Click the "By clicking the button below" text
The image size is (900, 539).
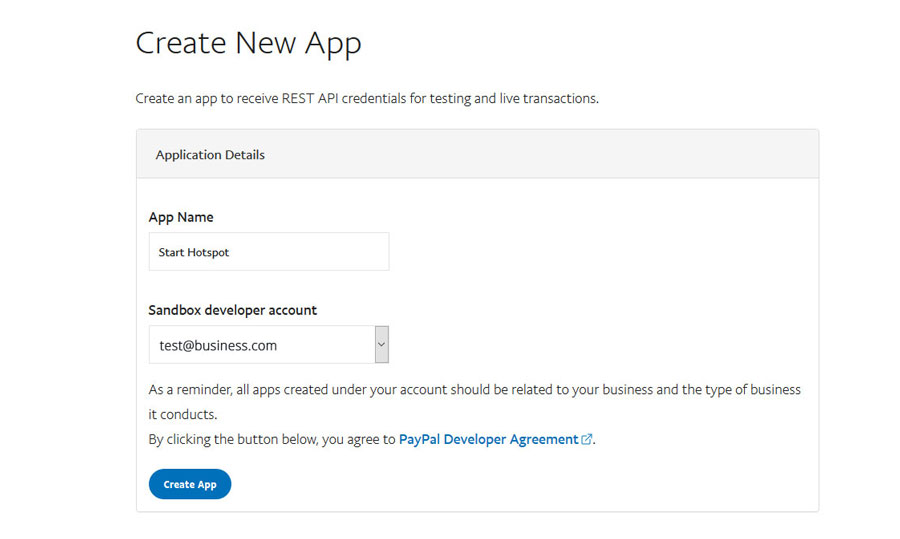[272, 439]
